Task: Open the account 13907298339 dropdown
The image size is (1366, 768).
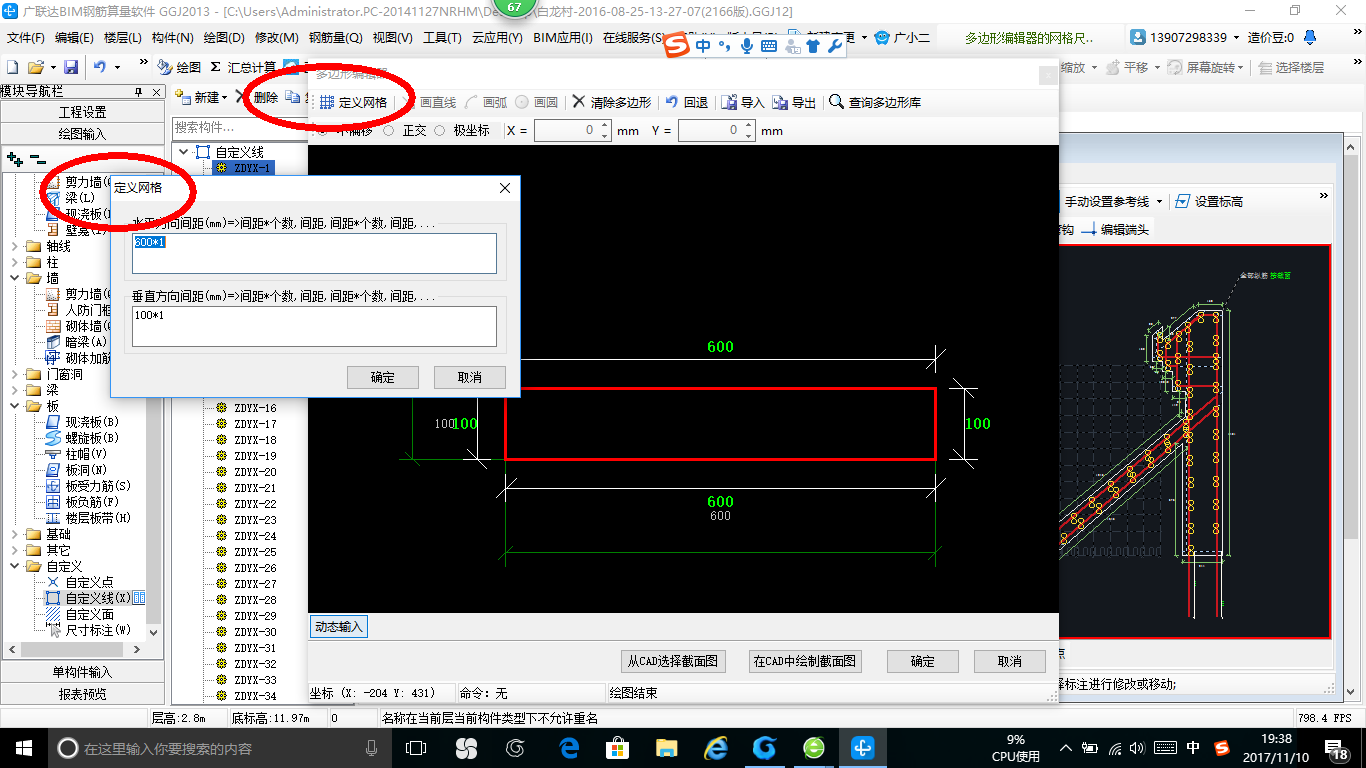Action: tap(1236, 38)
